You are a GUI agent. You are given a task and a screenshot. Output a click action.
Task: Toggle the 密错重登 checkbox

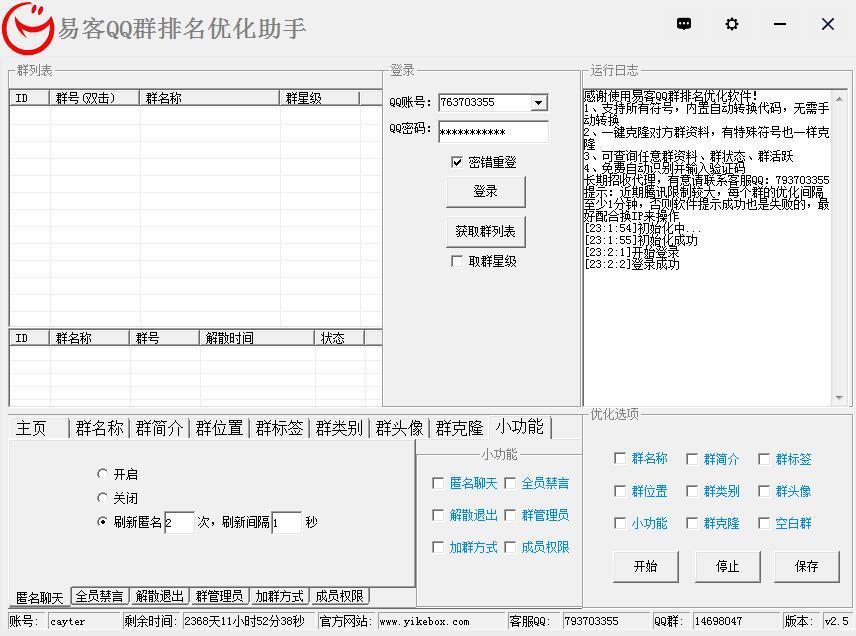point(457,162)
